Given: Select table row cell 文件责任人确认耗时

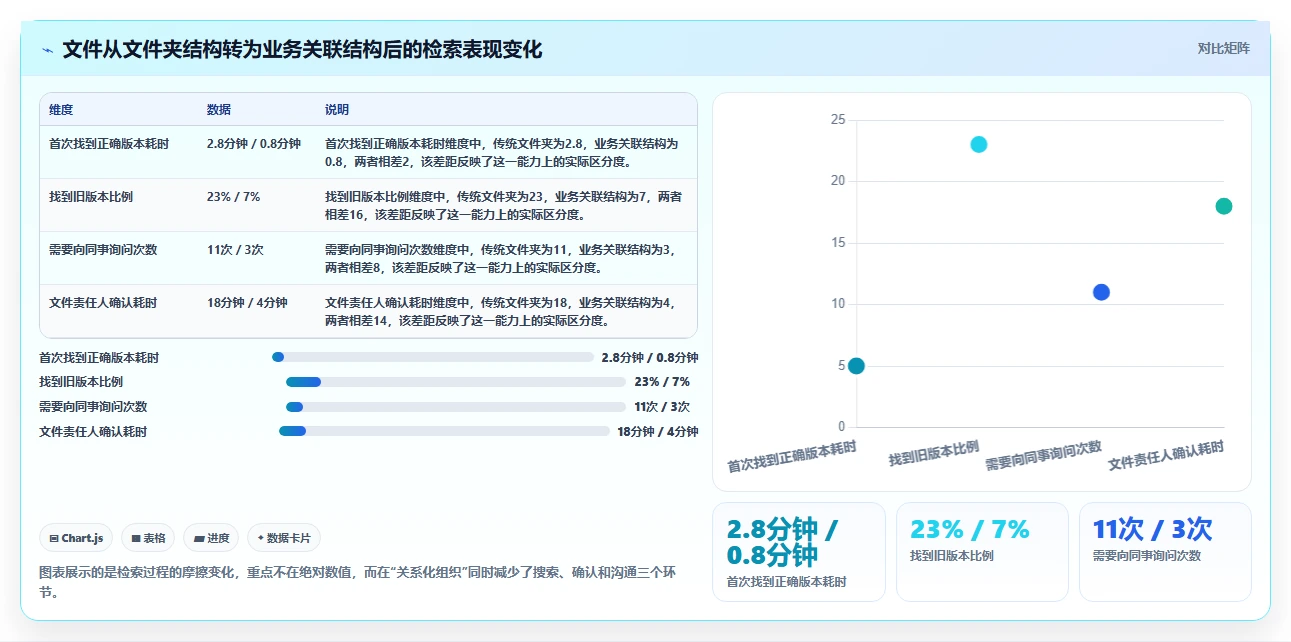Looking at the screenshot, I should click(103, 303).
